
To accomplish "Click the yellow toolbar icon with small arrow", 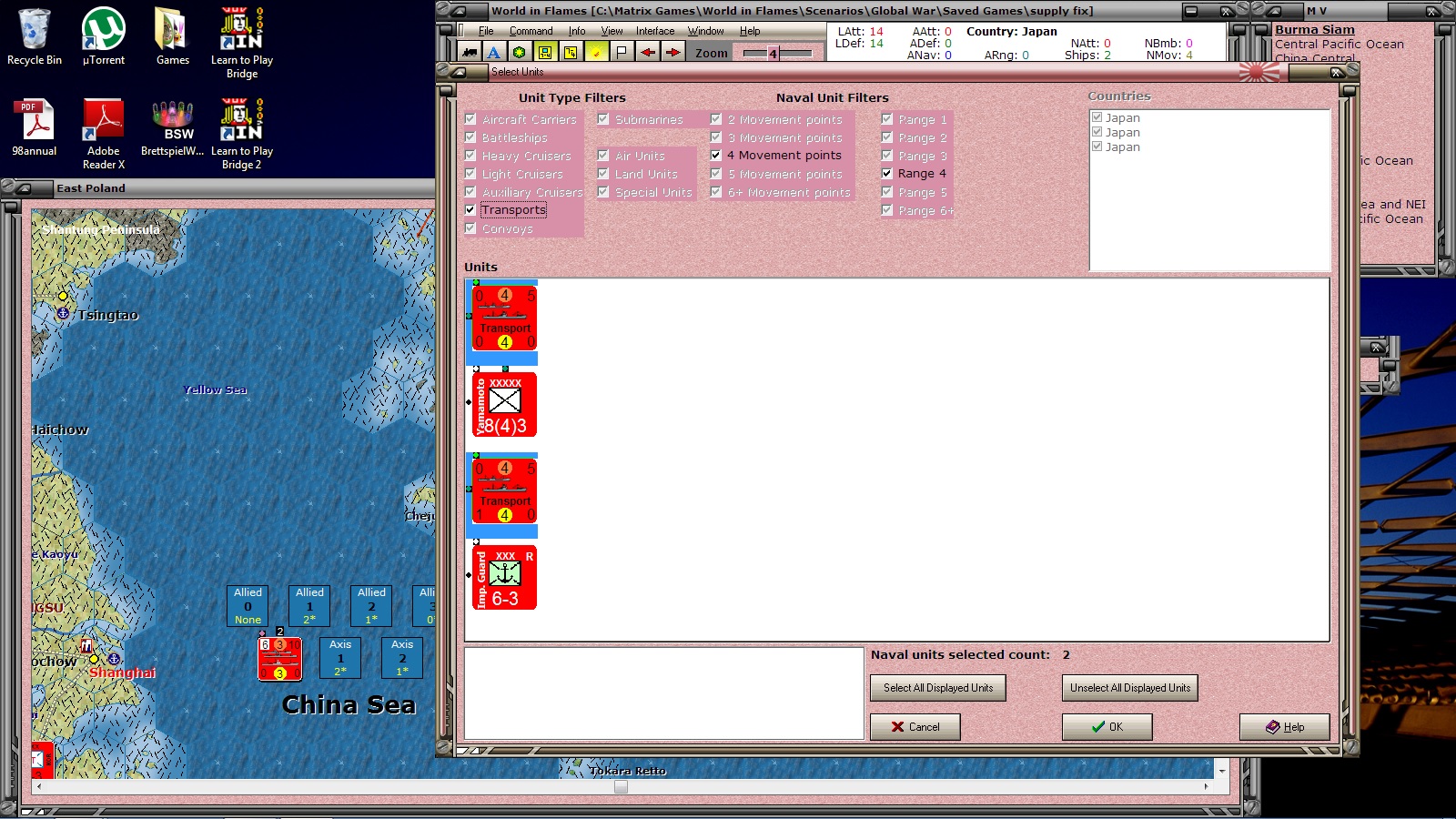I will (x=571, y=52).
